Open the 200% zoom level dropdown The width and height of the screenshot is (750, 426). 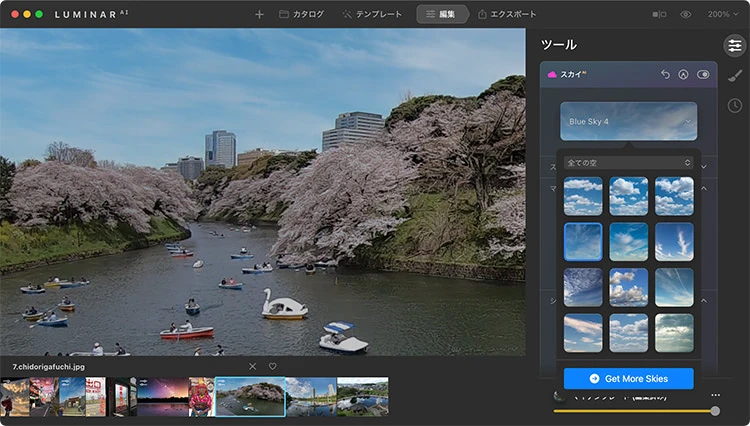pos(722,15)
